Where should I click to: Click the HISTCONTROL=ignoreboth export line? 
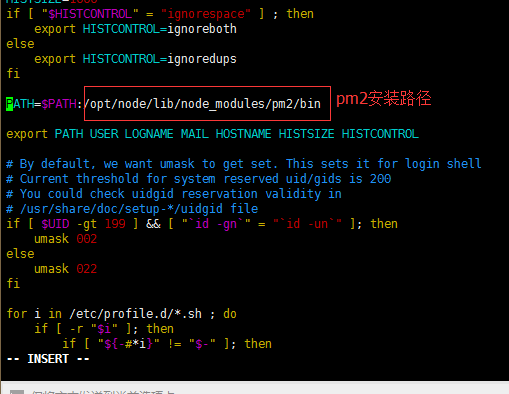click(135, 29)
